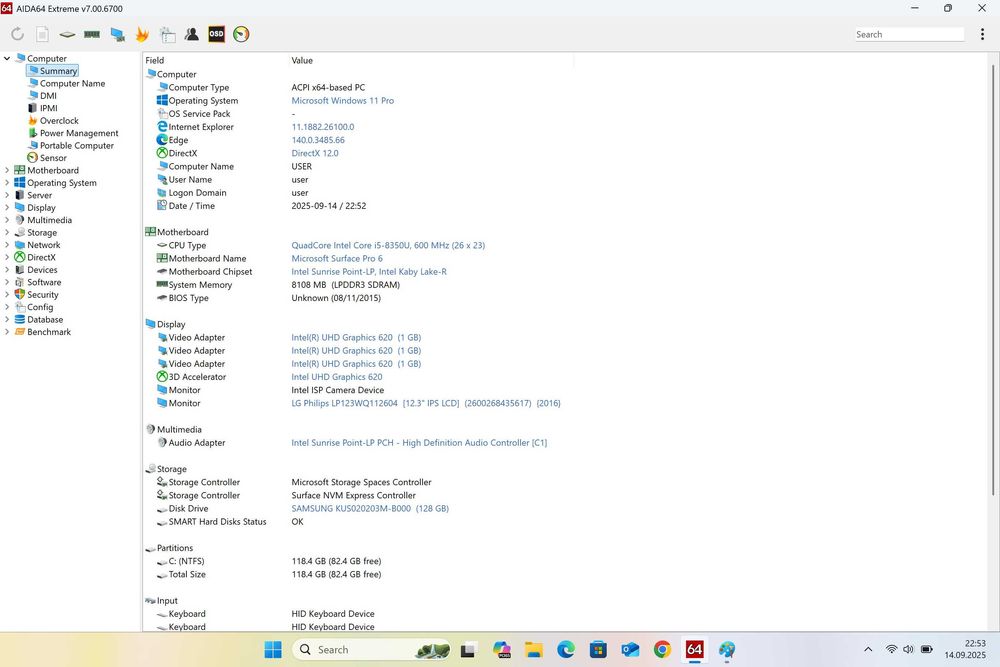
Task: Open the volume speaker tray icon
Action: (x=908, y=650)
